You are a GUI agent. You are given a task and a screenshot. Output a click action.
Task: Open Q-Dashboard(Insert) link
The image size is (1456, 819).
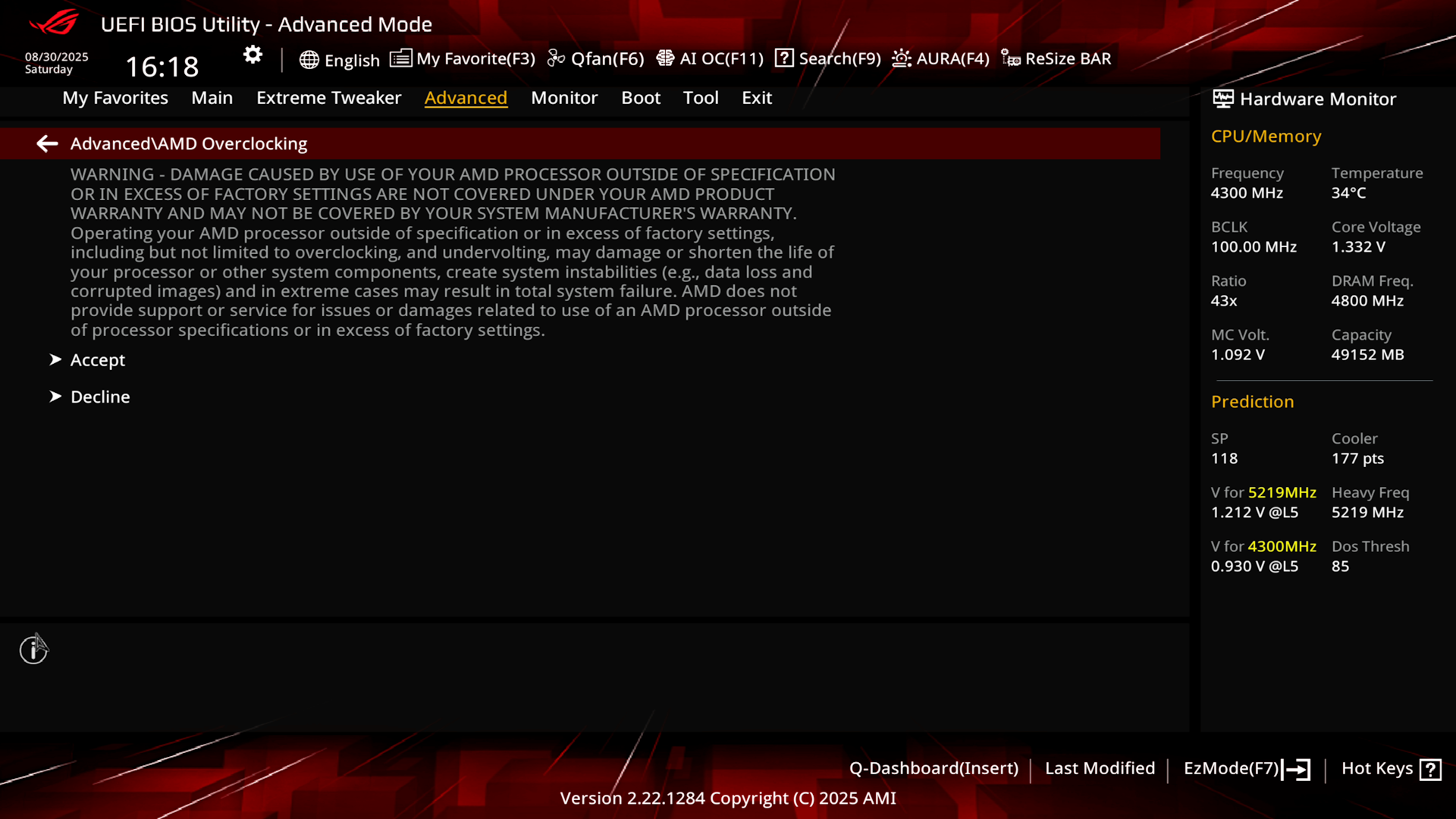[934, 768]
